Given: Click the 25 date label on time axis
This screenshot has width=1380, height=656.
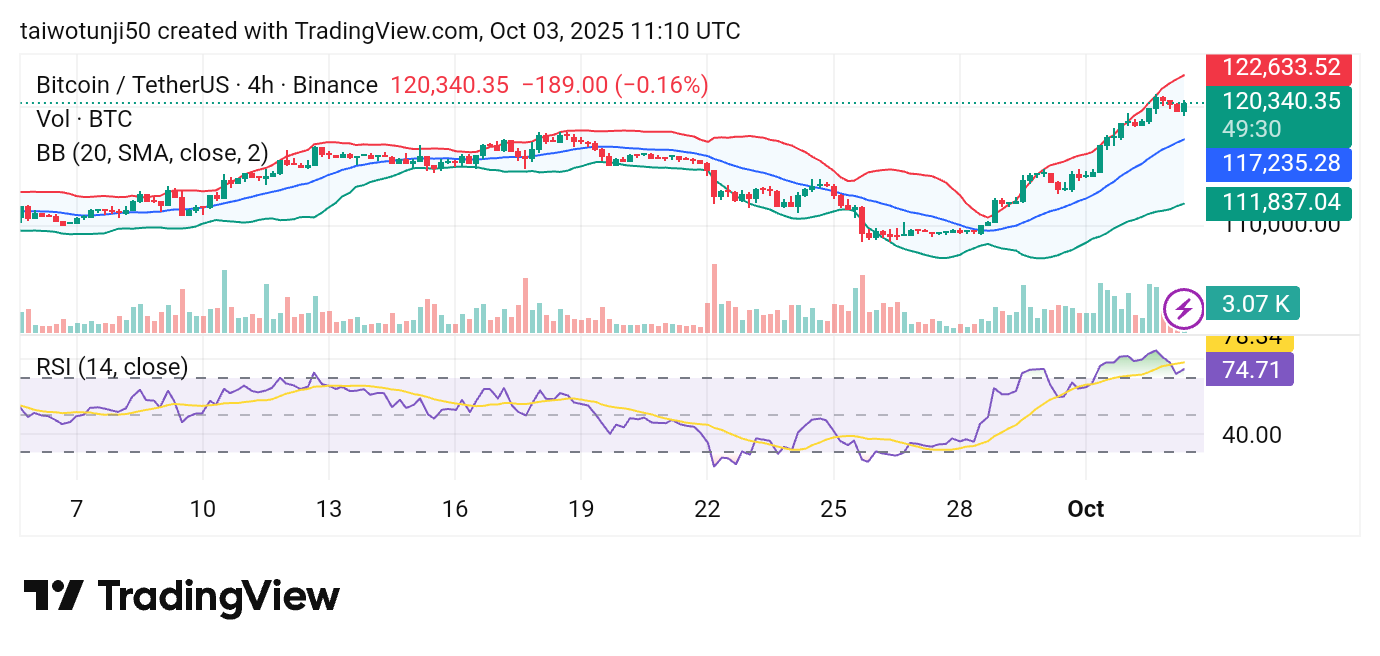Looking at the screenshot, I should tap(833, 509).
